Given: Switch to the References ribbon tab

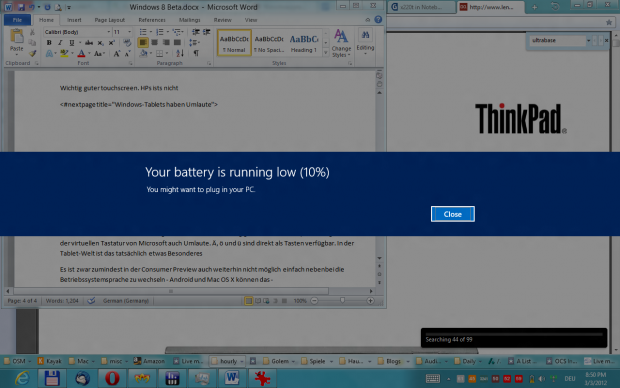Looking at the screenshot, I should [x=152, y=20].
